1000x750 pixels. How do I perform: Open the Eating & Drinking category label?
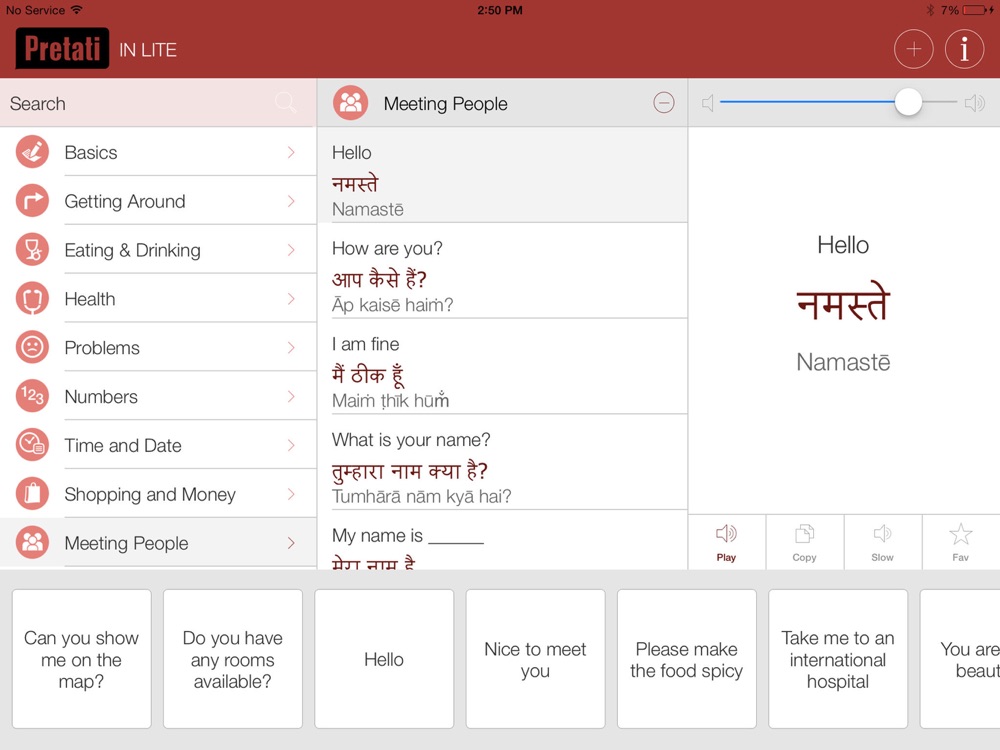[133, 250]
